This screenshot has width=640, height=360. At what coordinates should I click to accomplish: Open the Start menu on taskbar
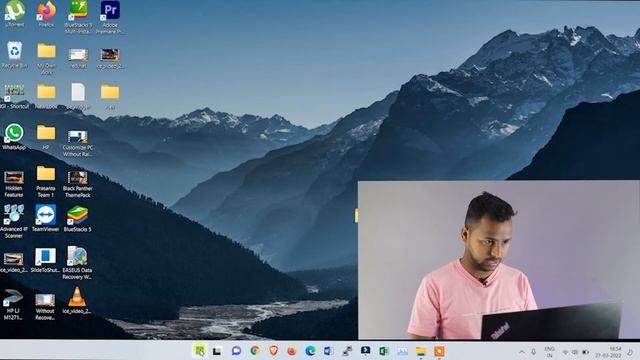click(x=200, y=351)
